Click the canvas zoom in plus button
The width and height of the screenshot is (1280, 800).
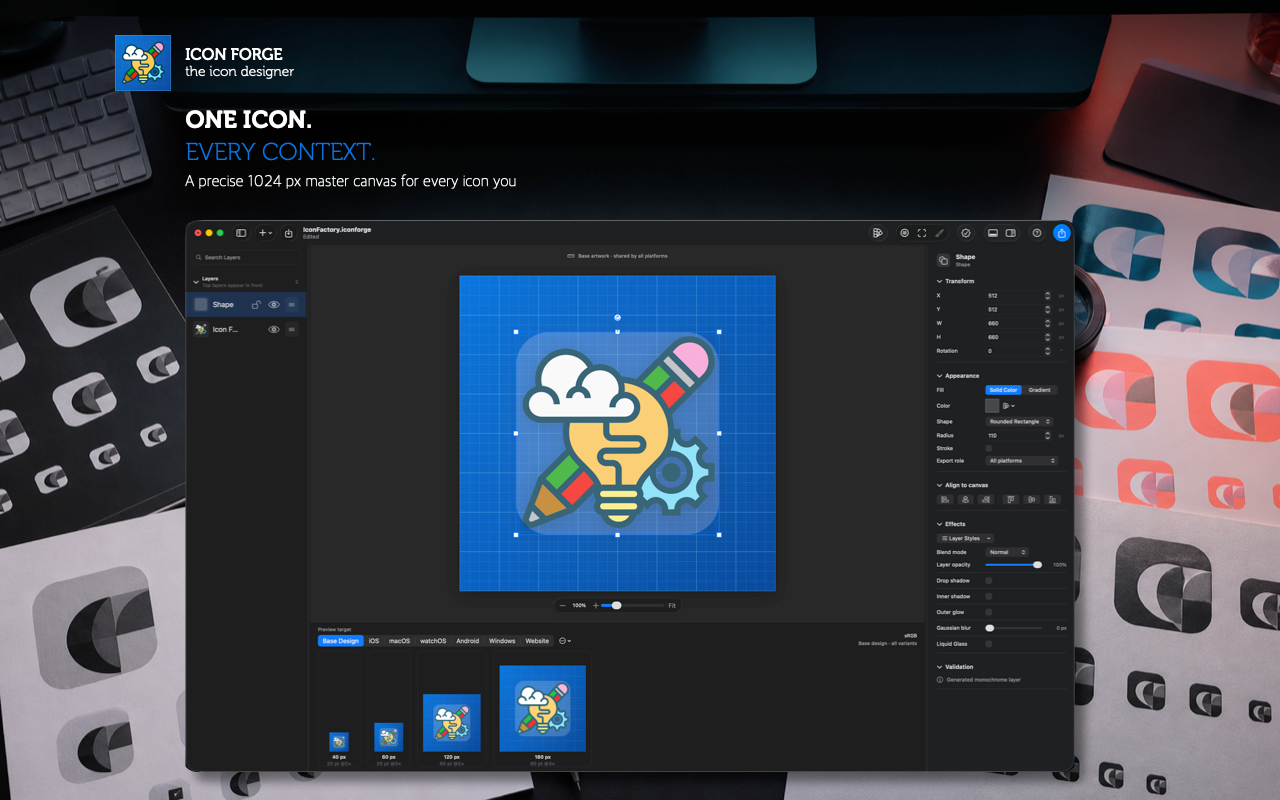tap(596, 605)
